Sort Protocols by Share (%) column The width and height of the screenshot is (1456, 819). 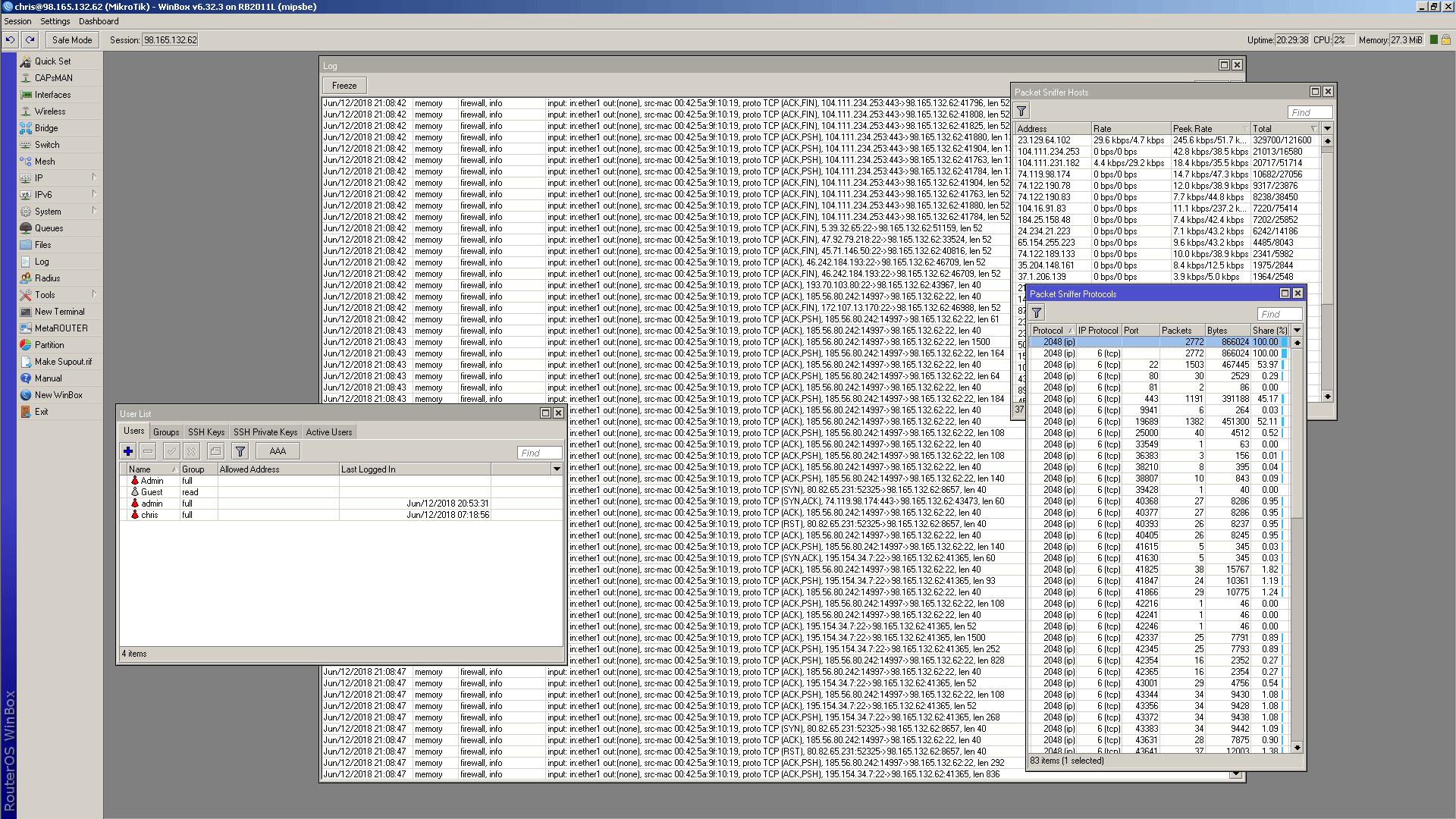[x=1269, y=331]
